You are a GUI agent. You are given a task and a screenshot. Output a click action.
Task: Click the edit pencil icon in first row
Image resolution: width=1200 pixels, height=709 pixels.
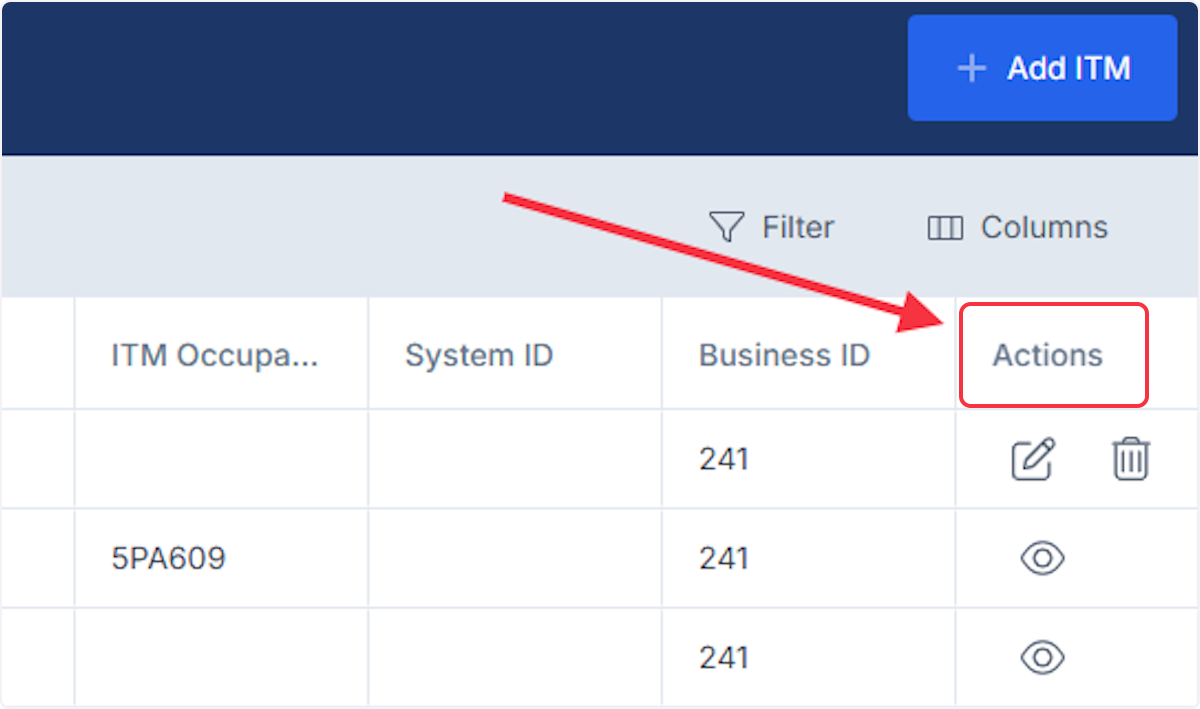tap(1033, 459)
